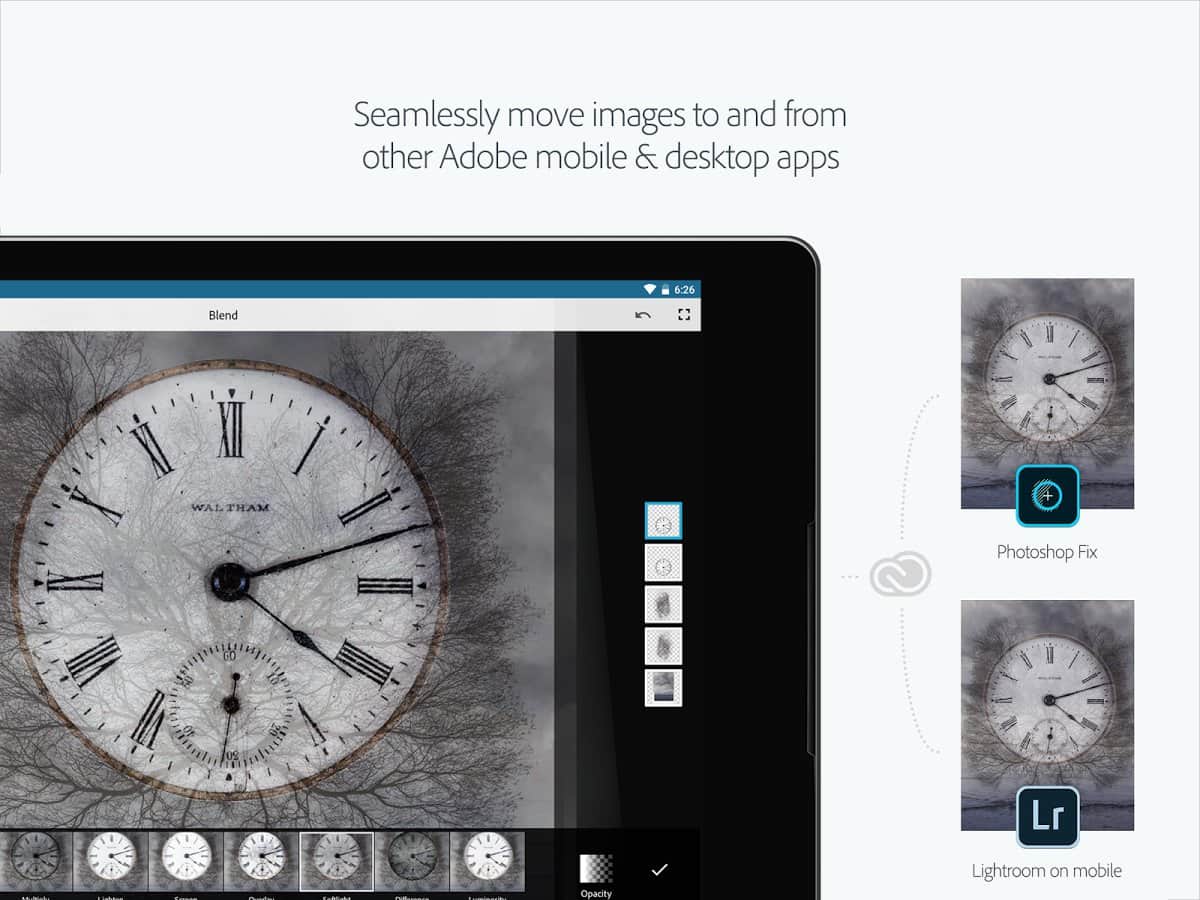This screenshot has height=900, width=1200.
Task: Select the Screen blend mode thumbnail
Action: tap(186, 861)
